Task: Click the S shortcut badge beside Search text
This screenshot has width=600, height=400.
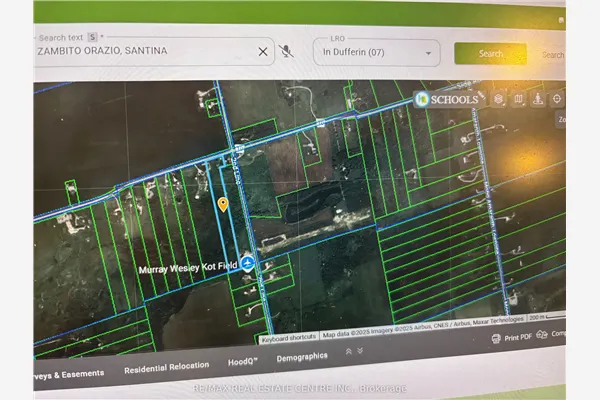Action: tap(92, 37)
